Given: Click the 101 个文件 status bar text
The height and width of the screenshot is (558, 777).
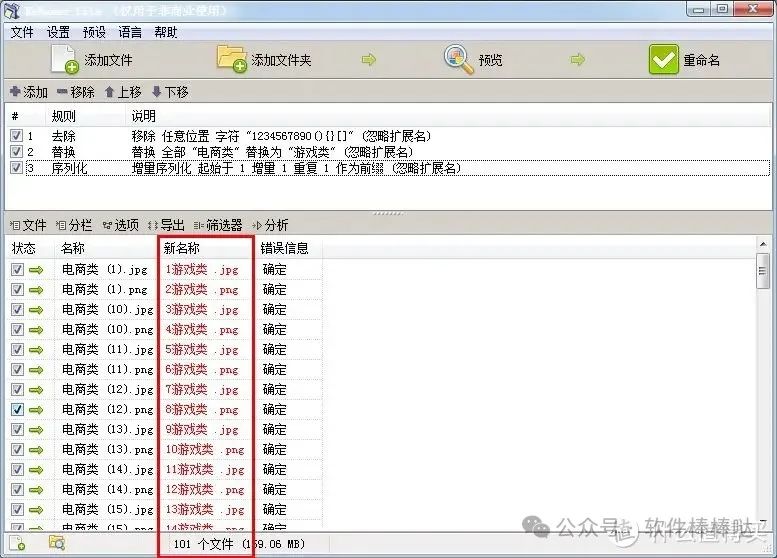Looking at the screenshot, I should coord(203,544).
